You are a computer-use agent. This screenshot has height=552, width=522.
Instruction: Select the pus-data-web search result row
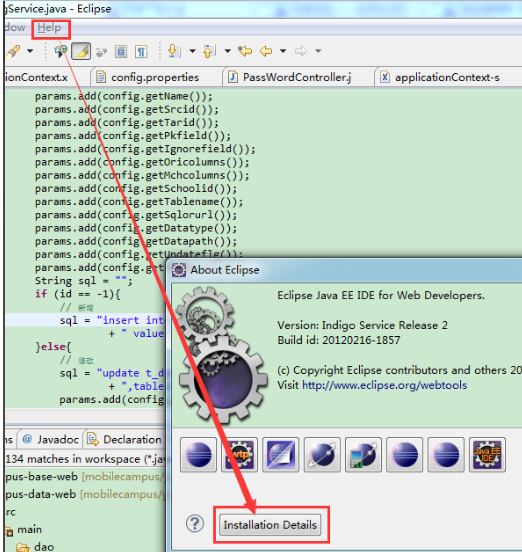point(85,494)
